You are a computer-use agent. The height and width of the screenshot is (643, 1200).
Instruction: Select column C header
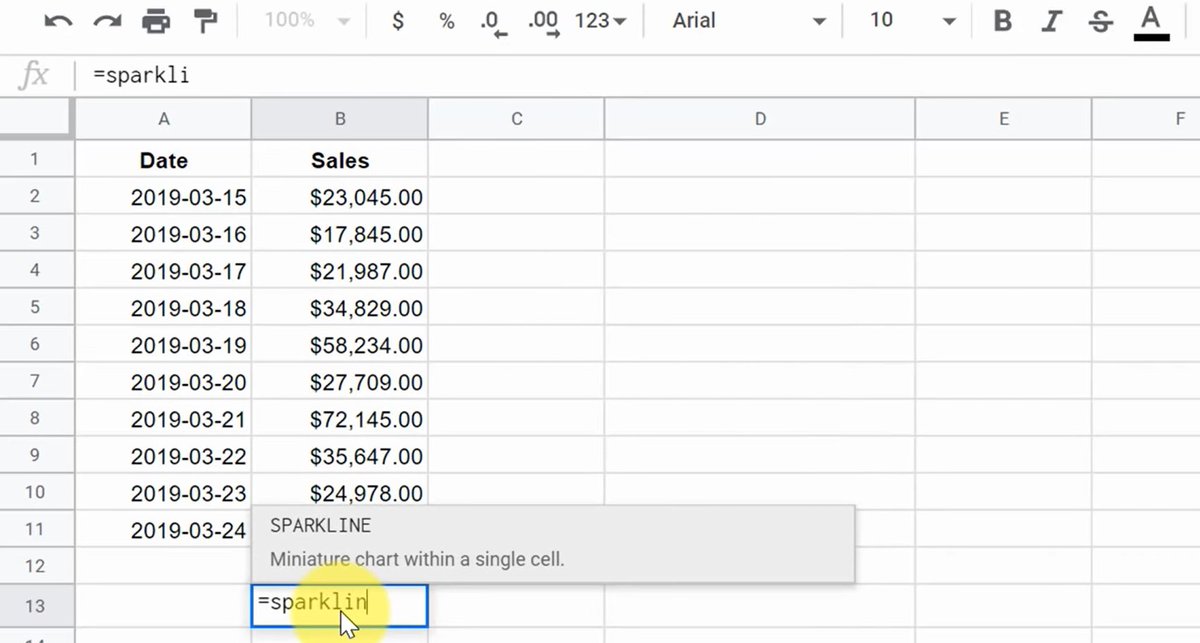[x=517, y=119]
